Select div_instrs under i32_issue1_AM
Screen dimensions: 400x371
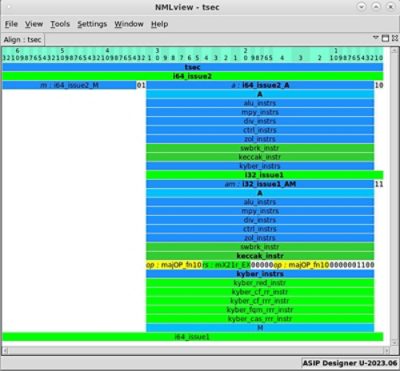pos(260,220)
